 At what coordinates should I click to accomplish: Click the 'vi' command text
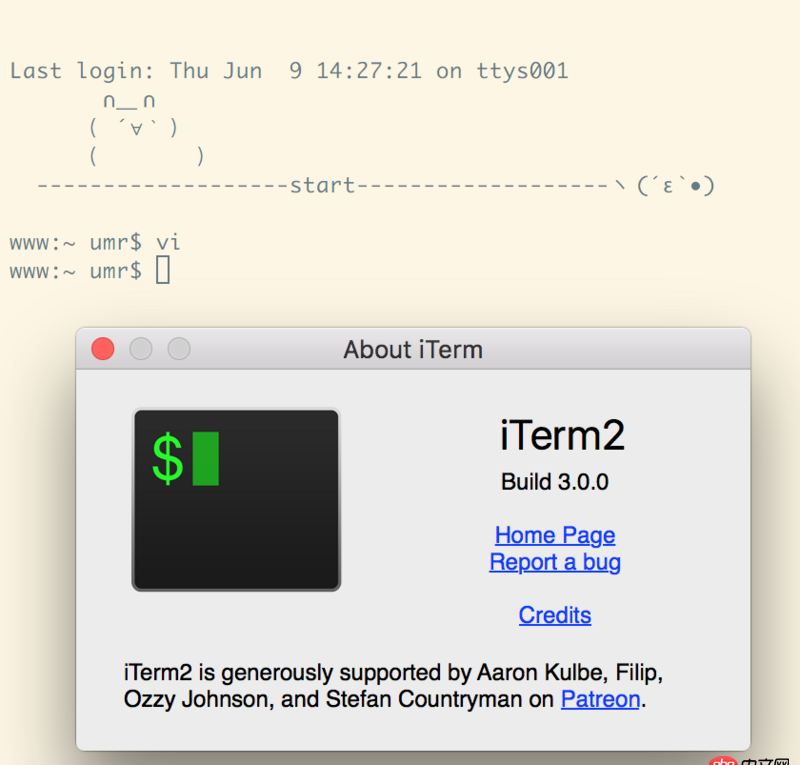coord(168,242)
